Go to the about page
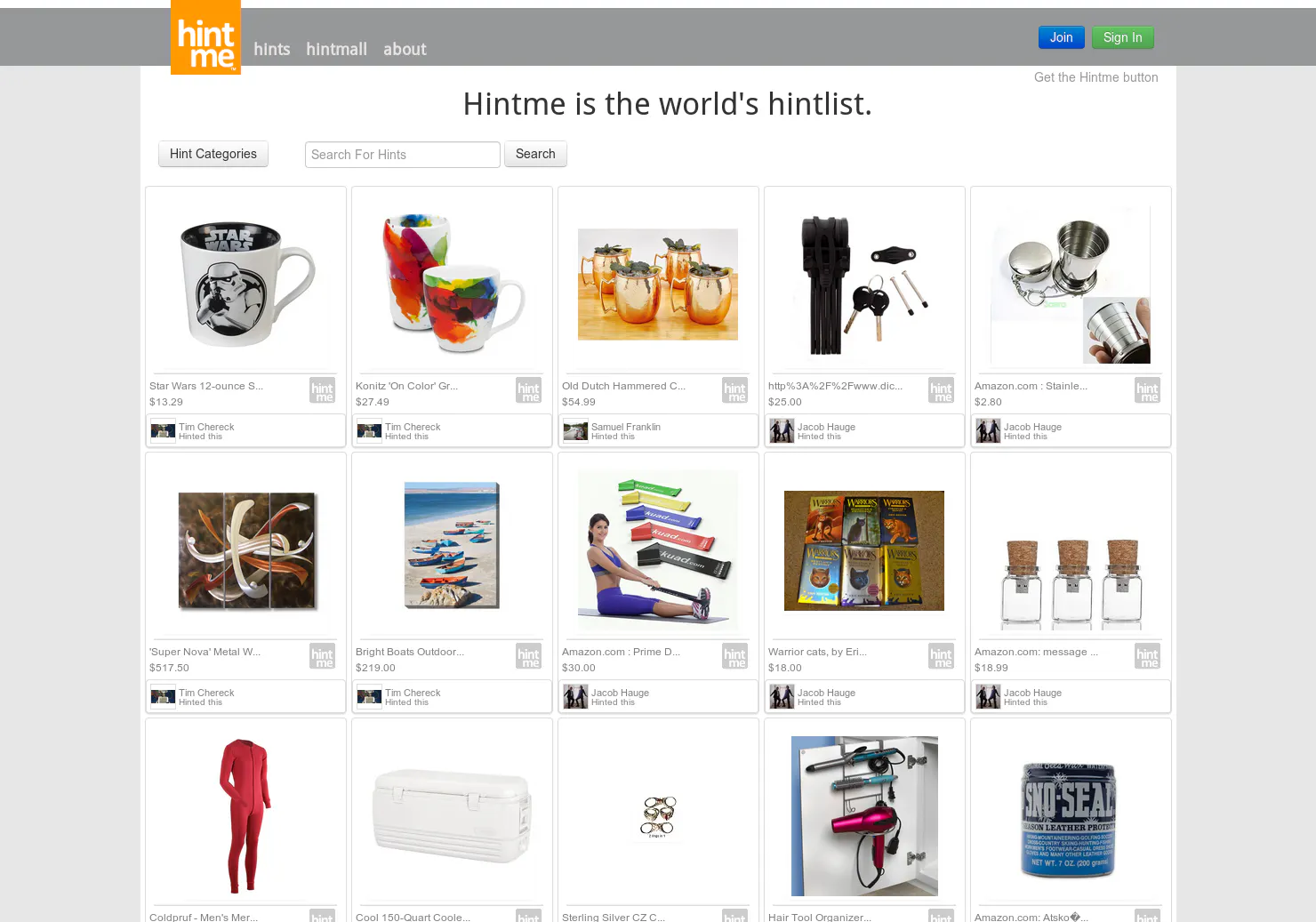This screenshot has height=922, width=1316. pyautogui.click(x=405, y=49)
